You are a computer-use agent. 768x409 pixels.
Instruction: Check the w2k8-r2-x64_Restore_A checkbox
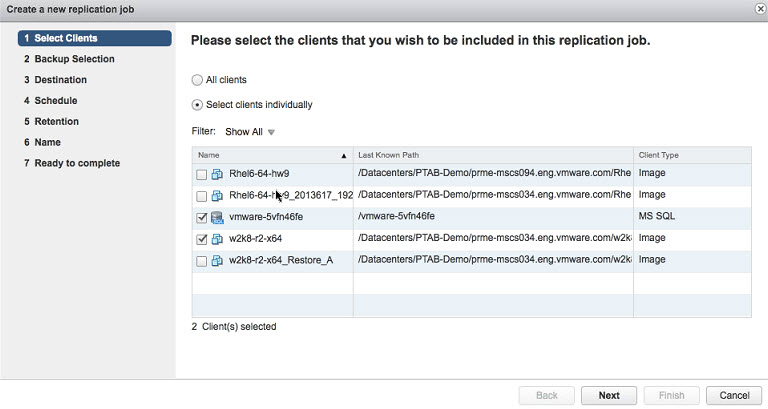[x=201, y=261]
